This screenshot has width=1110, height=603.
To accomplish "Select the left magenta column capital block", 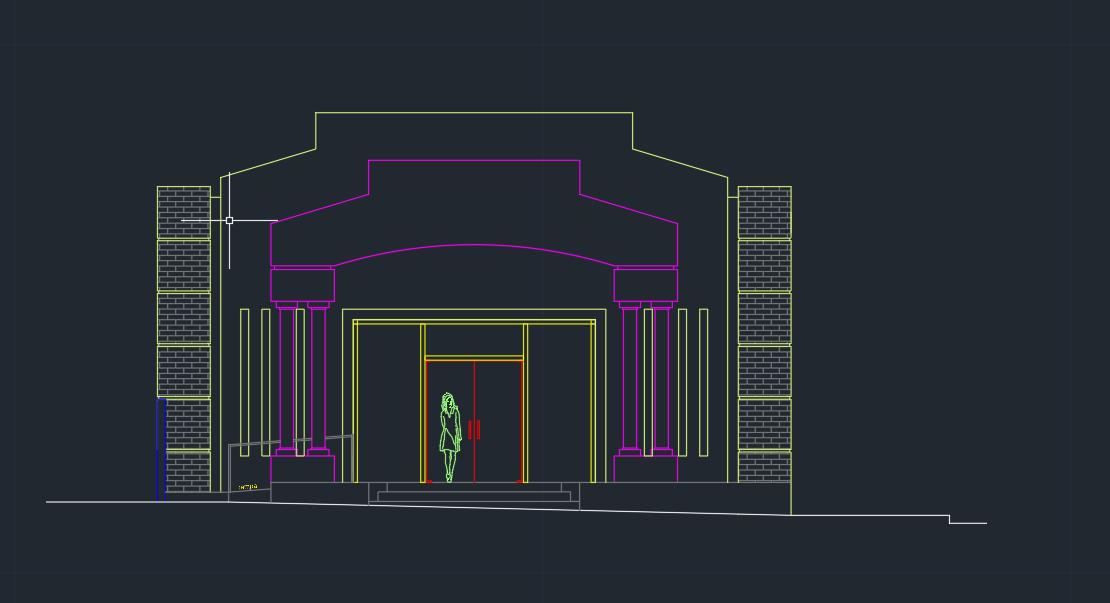I will click(x=302, y=285).
